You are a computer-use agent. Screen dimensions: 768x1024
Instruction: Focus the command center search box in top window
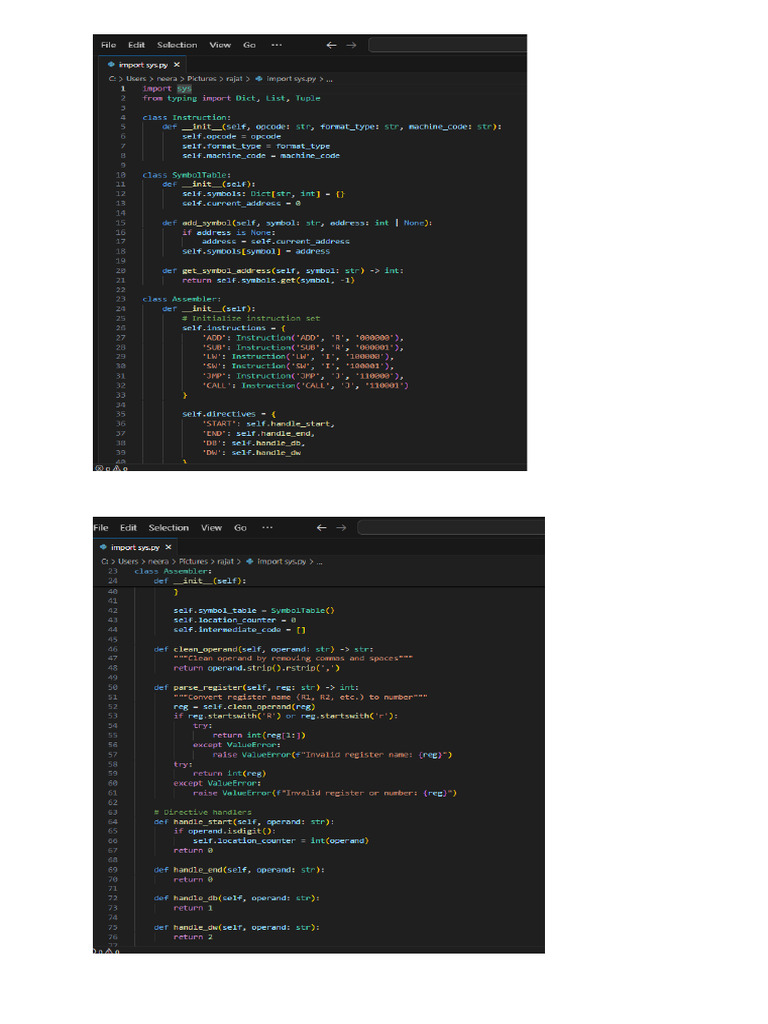[447, 44]
